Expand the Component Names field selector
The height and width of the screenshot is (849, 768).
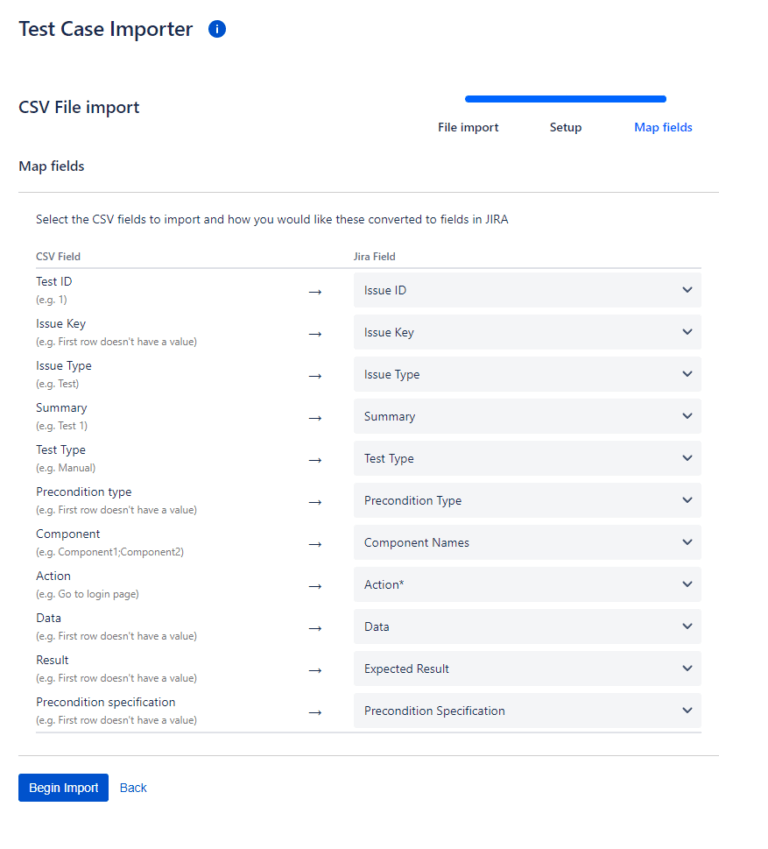coord(528,542)
